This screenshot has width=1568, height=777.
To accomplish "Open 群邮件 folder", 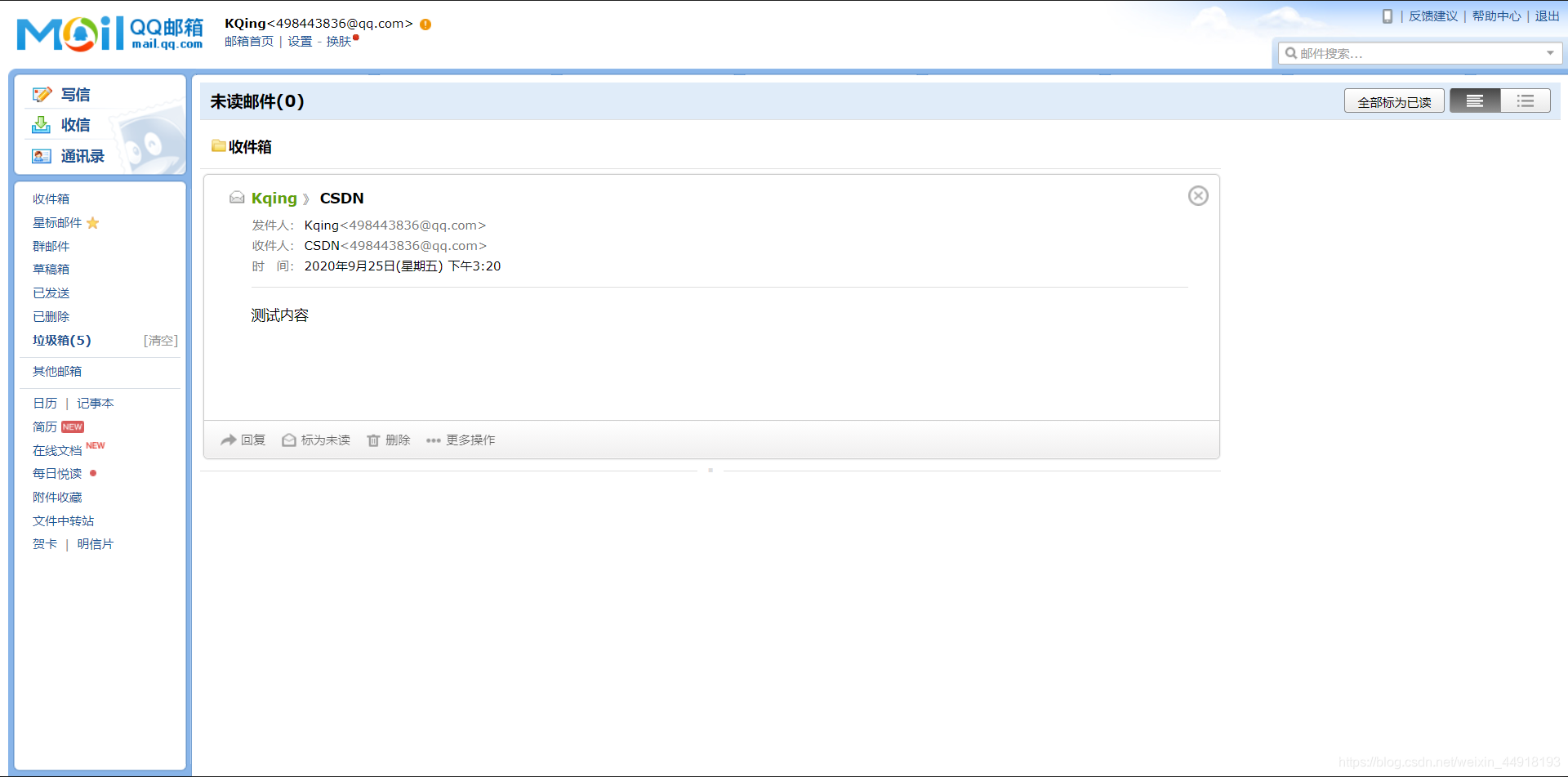I will tap(51, 246).
